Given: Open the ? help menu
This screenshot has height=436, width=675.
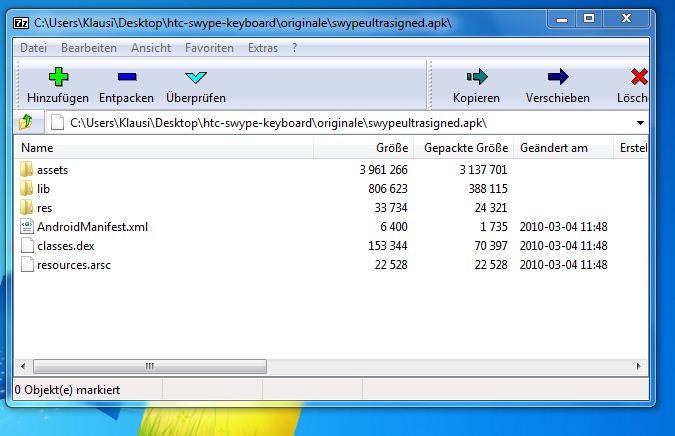Looking at the screenshot, I should click(294, 48).
